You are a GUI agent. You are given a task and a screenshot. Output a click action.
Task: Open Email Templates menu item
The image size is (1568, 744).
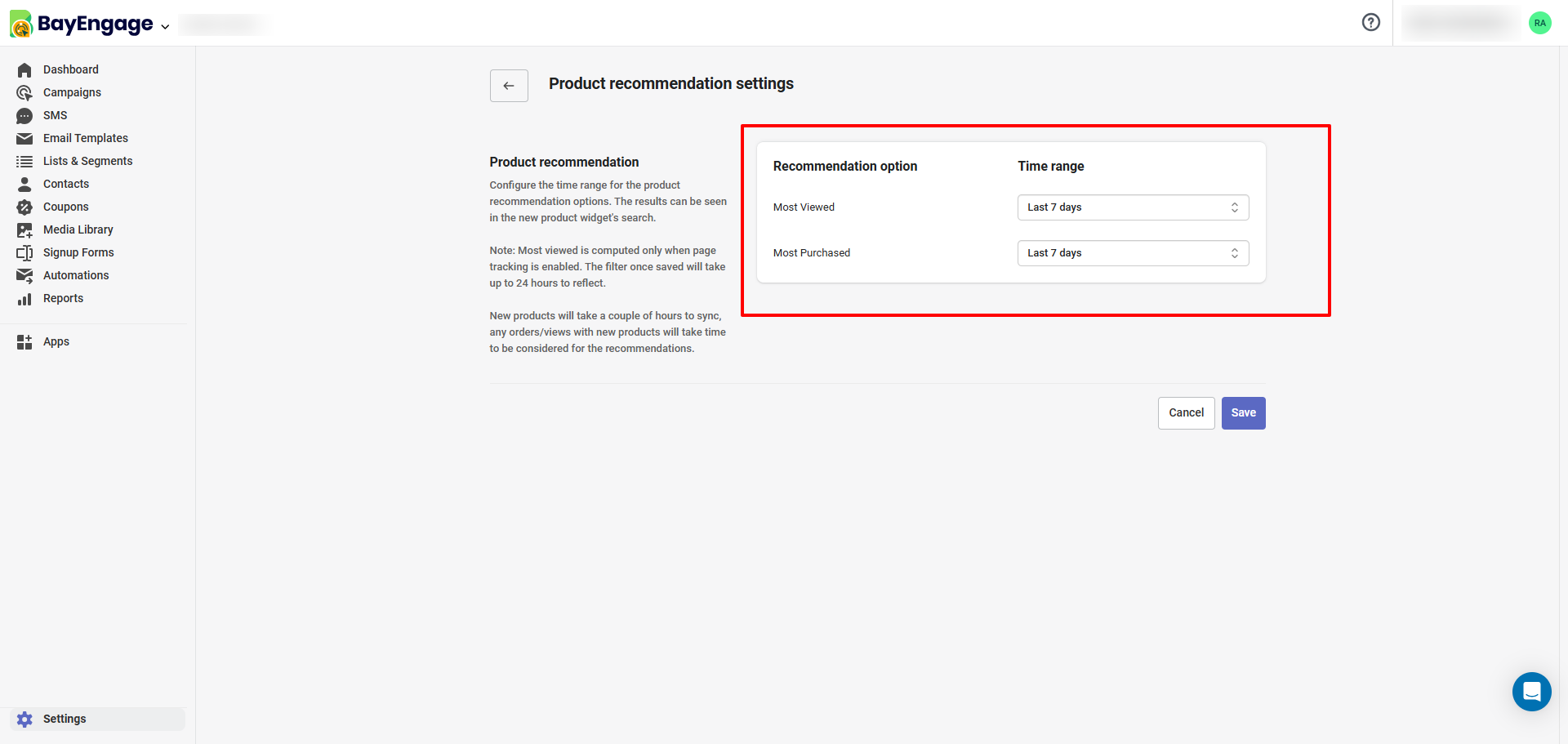[86, 138]
